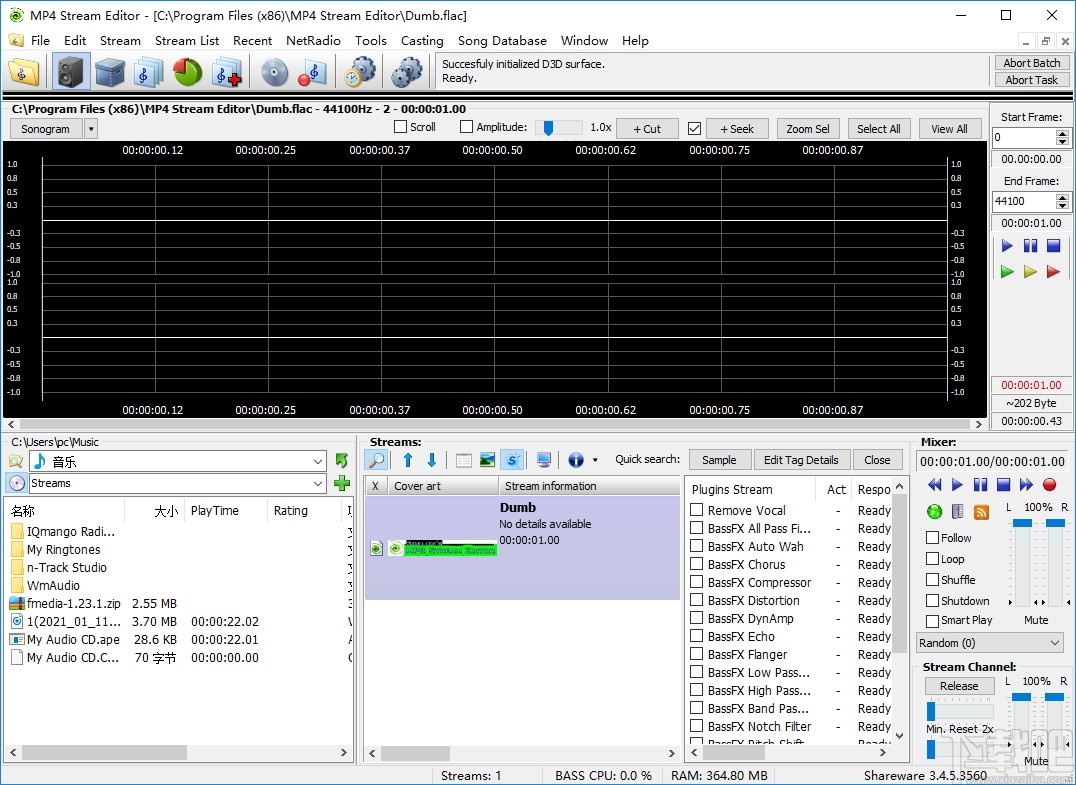Screen dimensions: 1076x785
Task: Click the archive box toolbar icon
Action: point(110,71)
